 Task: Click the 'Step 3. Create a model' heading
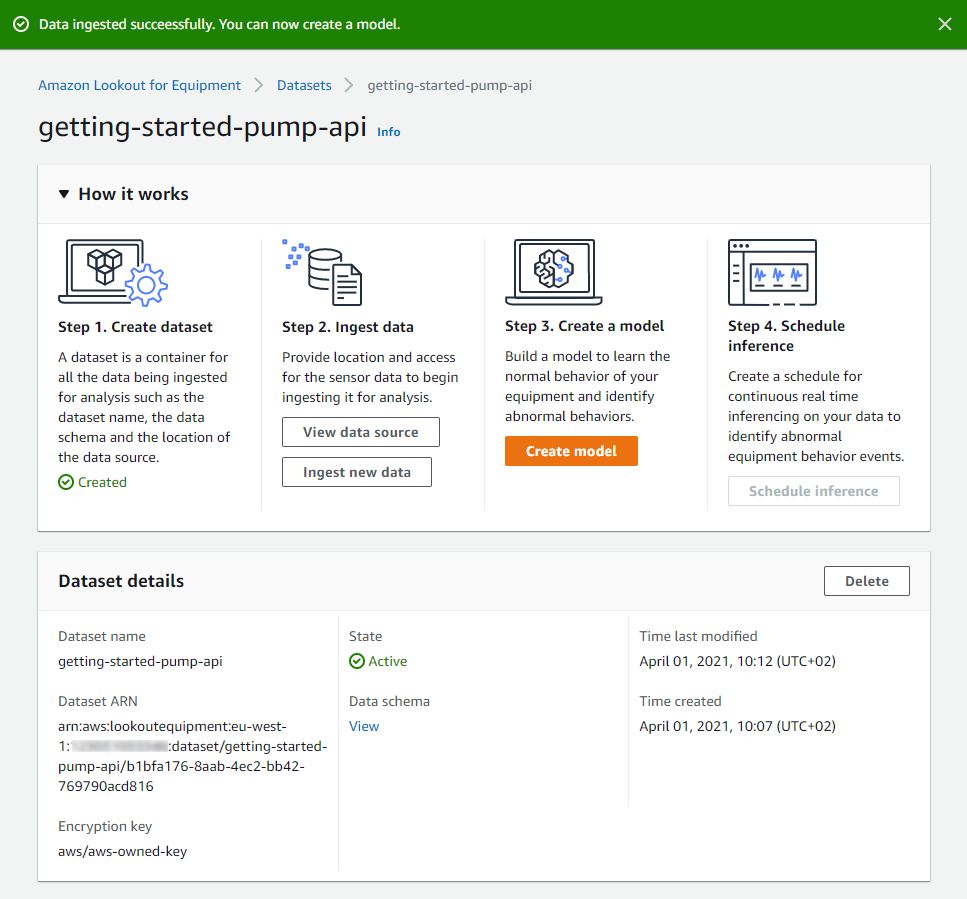(585, 326)
